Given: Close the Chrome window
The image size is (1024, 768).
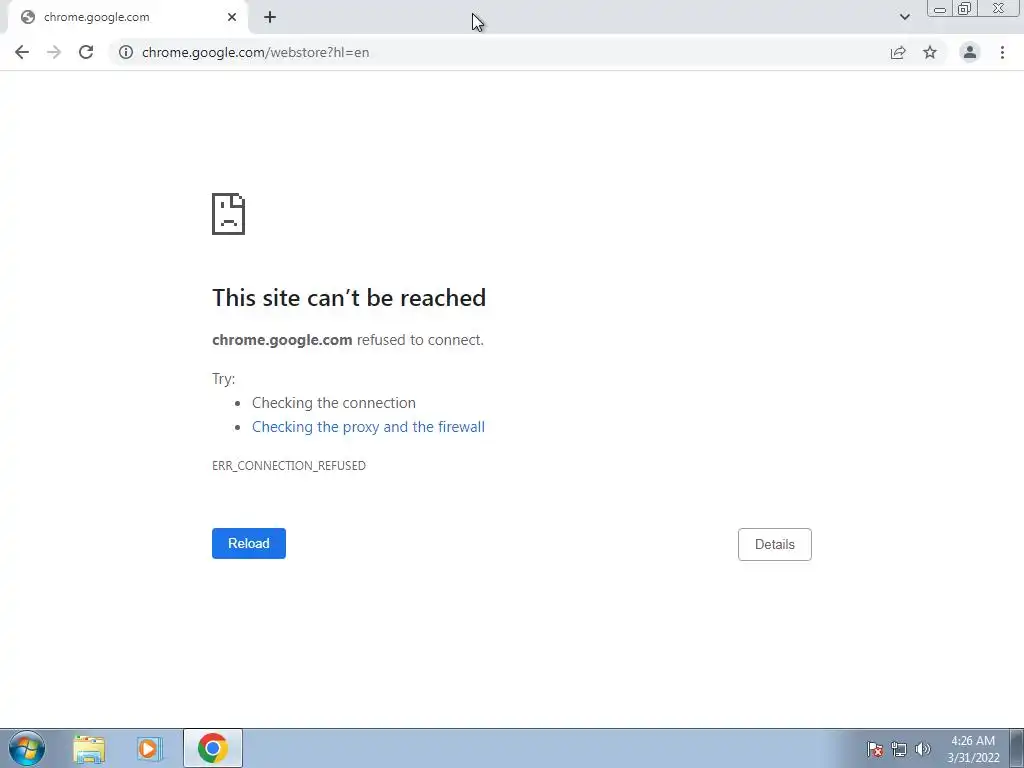Looking at the screenshot, I should click(x=999, y=8).
